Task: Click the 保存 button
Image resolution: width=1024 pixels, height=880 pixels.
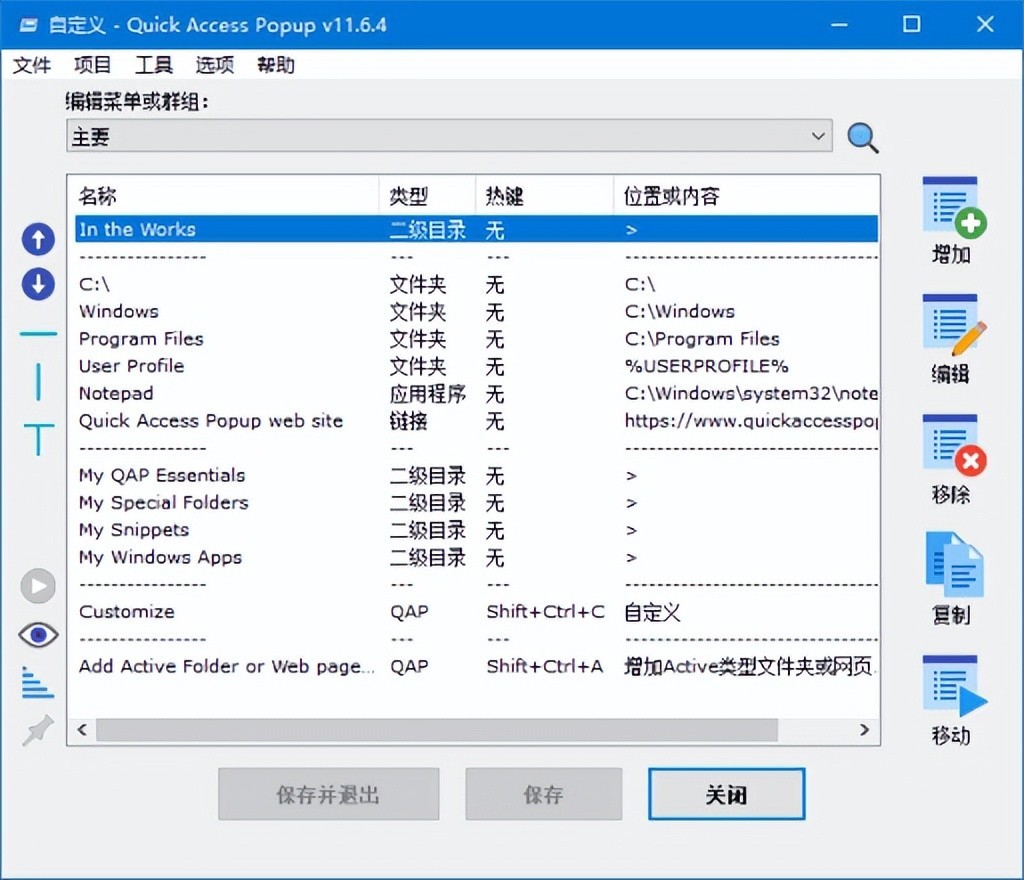Action: tap(543, 794)
